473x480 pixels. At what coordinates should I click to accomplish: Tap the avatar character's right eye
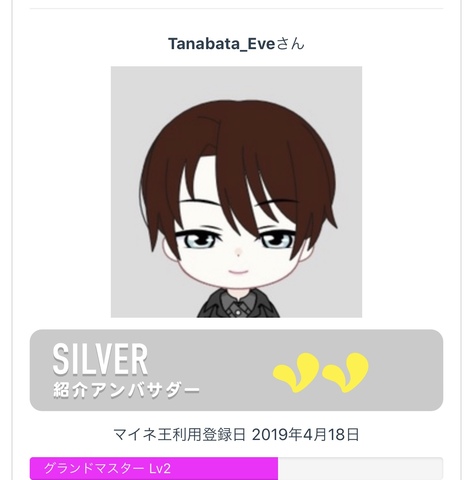277,240
